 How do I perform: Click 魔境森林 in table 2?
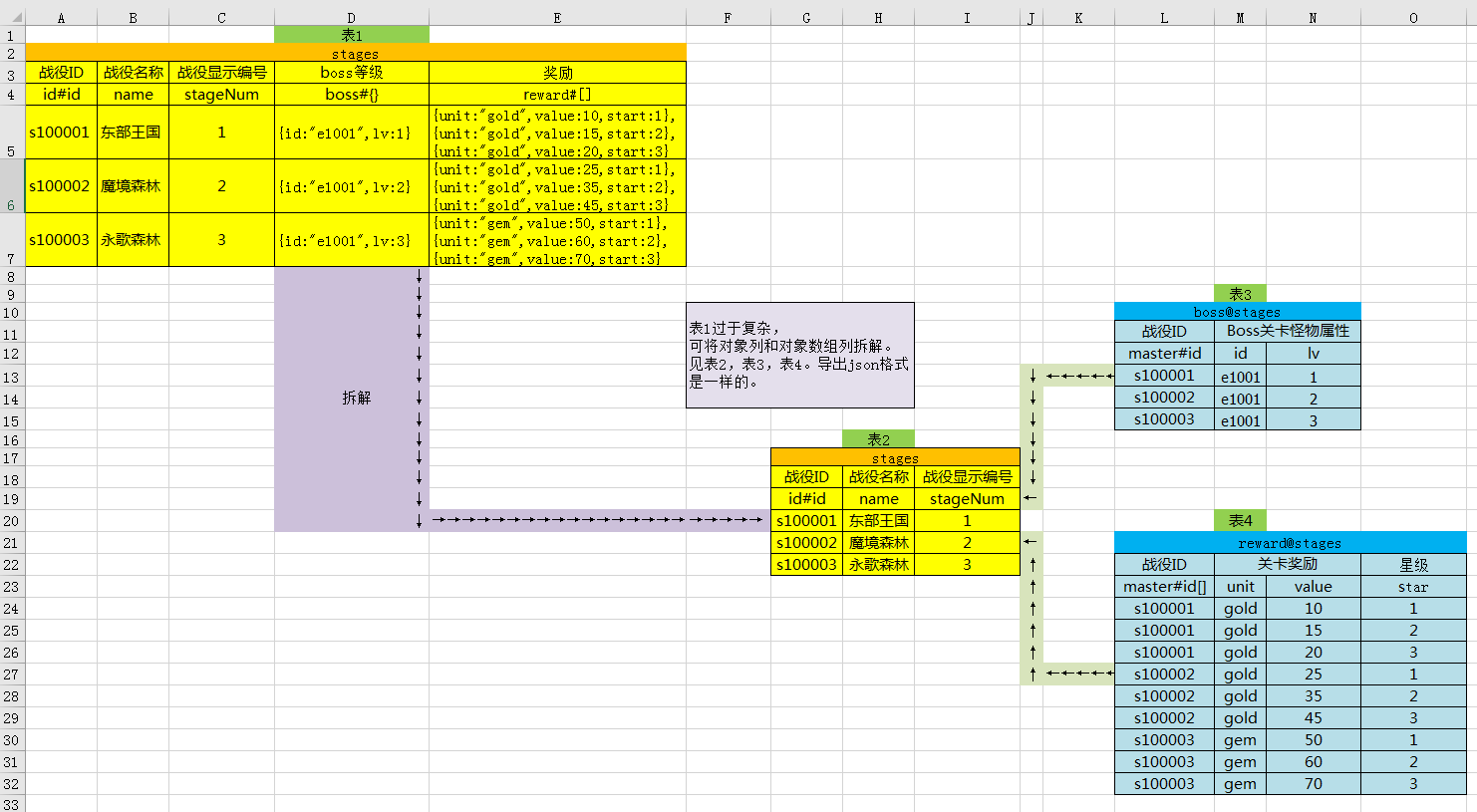[878, 542]
